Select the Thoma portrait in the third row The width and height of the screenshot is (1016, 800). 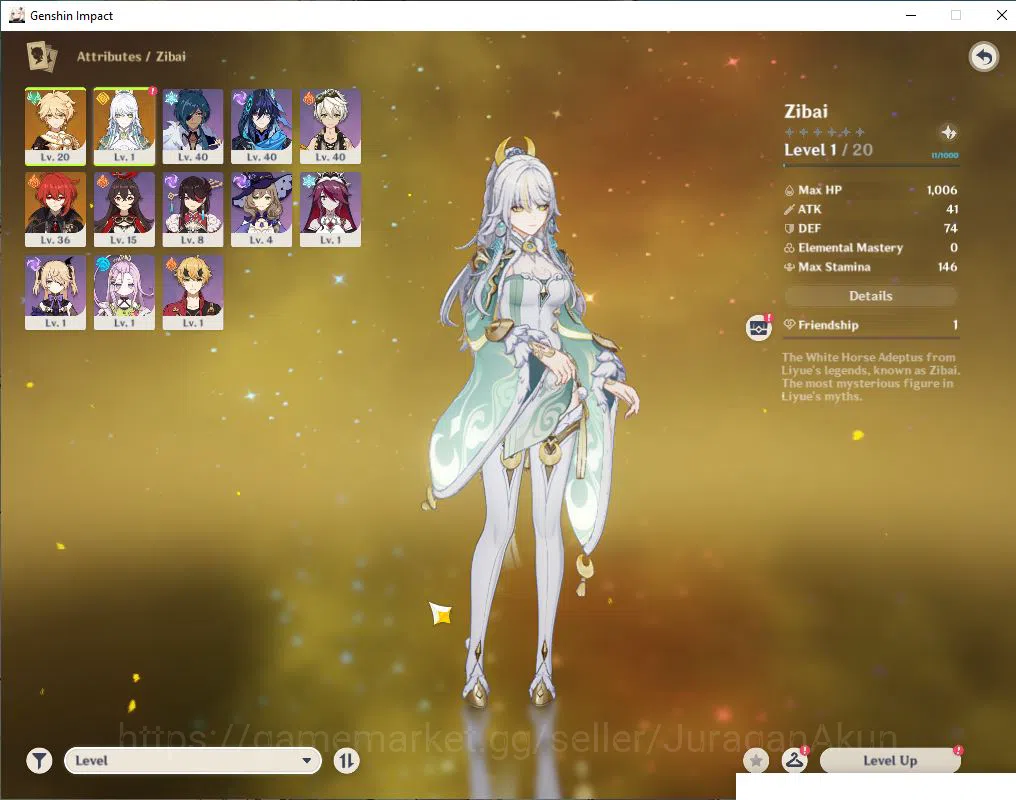(x=192, y=292)
